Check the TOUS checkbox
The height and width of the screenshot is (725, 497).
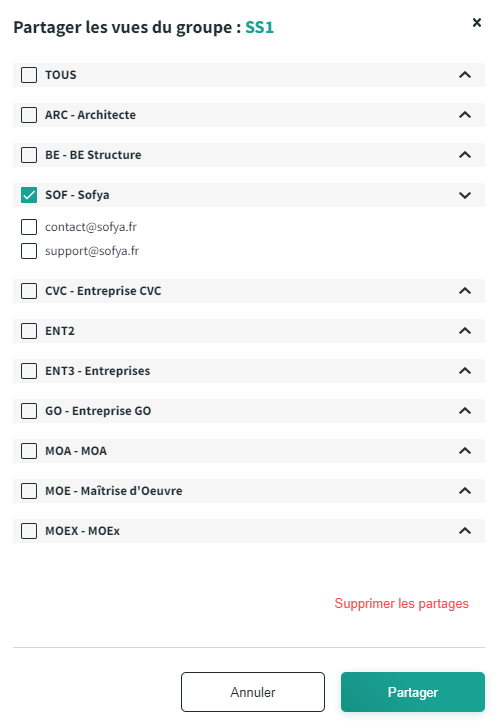(x=29, y=75)
